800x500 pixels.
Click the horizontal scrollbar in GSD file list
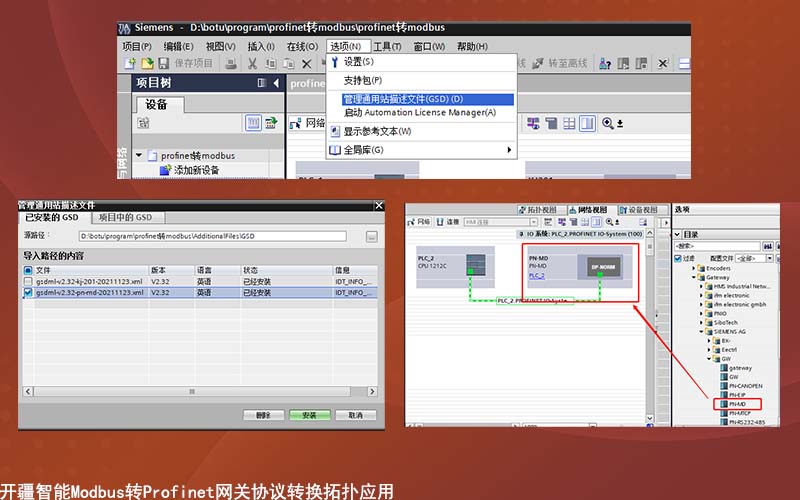(192, 391)
